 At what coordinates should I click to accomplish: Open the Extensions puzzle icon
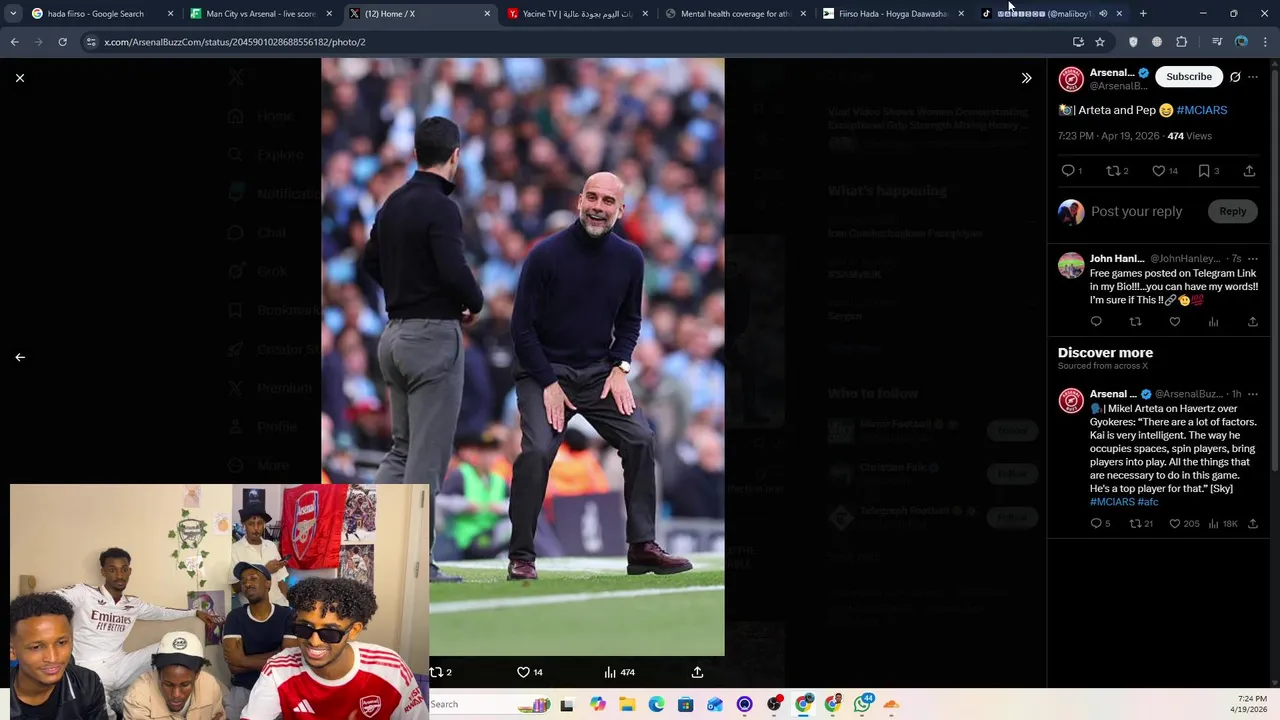coord(1182,42)
